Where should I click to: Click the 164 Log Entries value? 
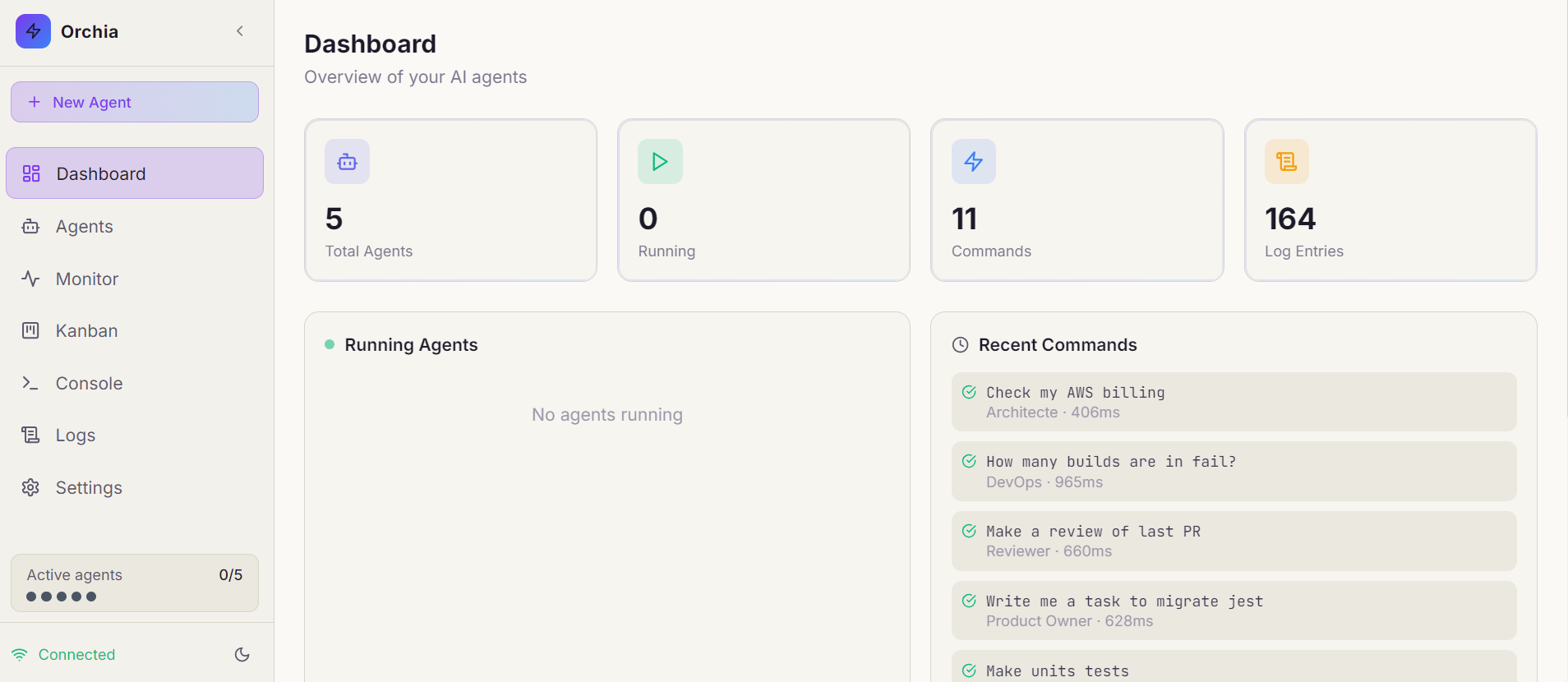pyautogui.click(x=1290, y=219)
